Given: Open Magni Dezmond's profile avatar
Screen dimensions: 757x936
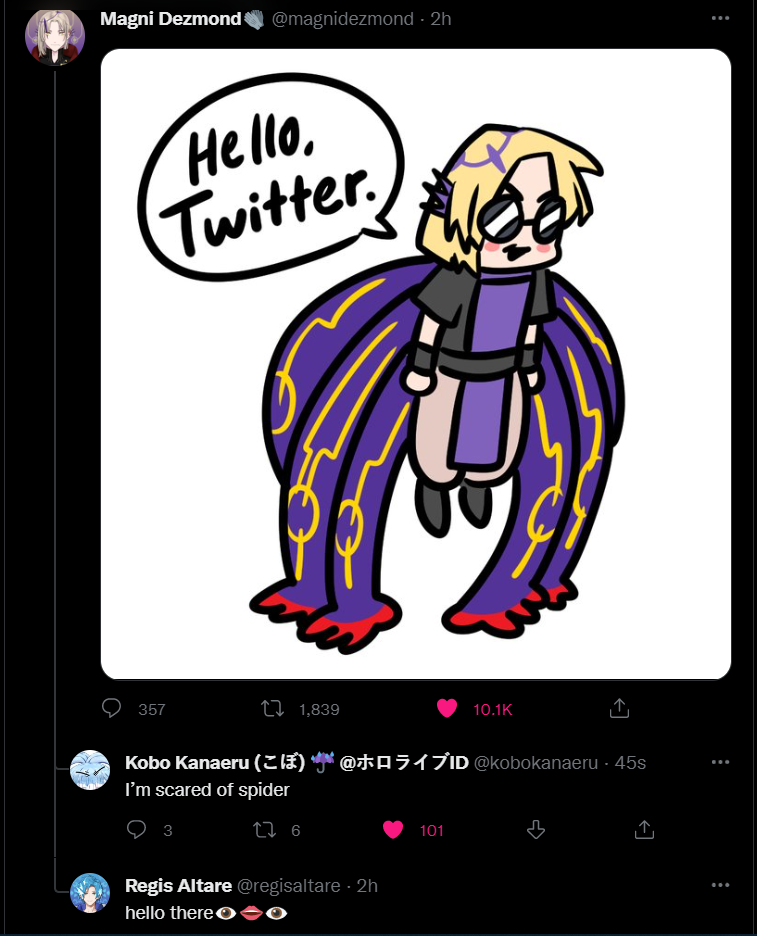Looking at the screenshot, I should pos(55,36).
